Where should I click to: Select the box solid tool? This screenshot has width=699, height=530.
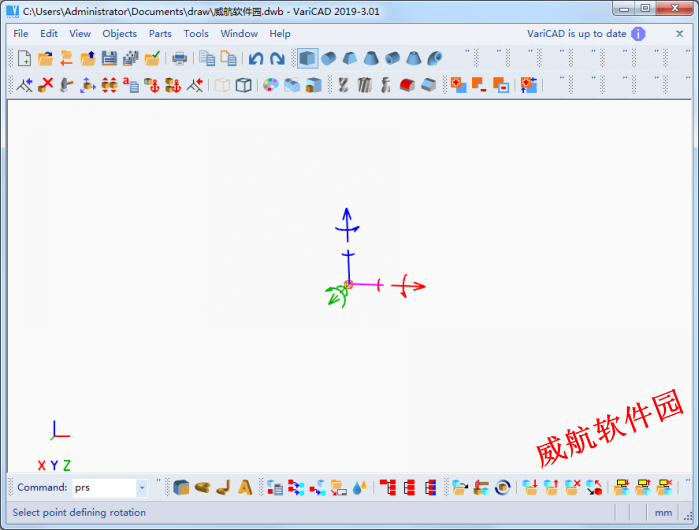(308, 58)
